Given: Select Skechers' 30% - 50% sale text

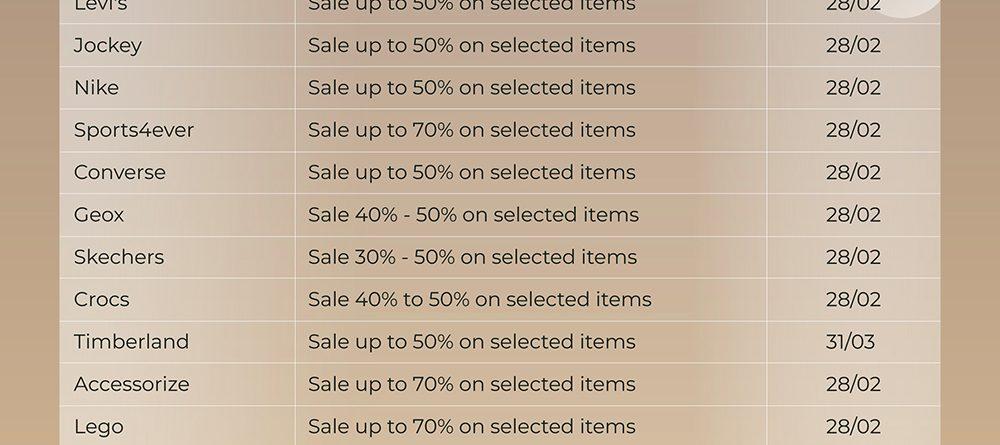Looking at the screenshot, I should point(473,257).
